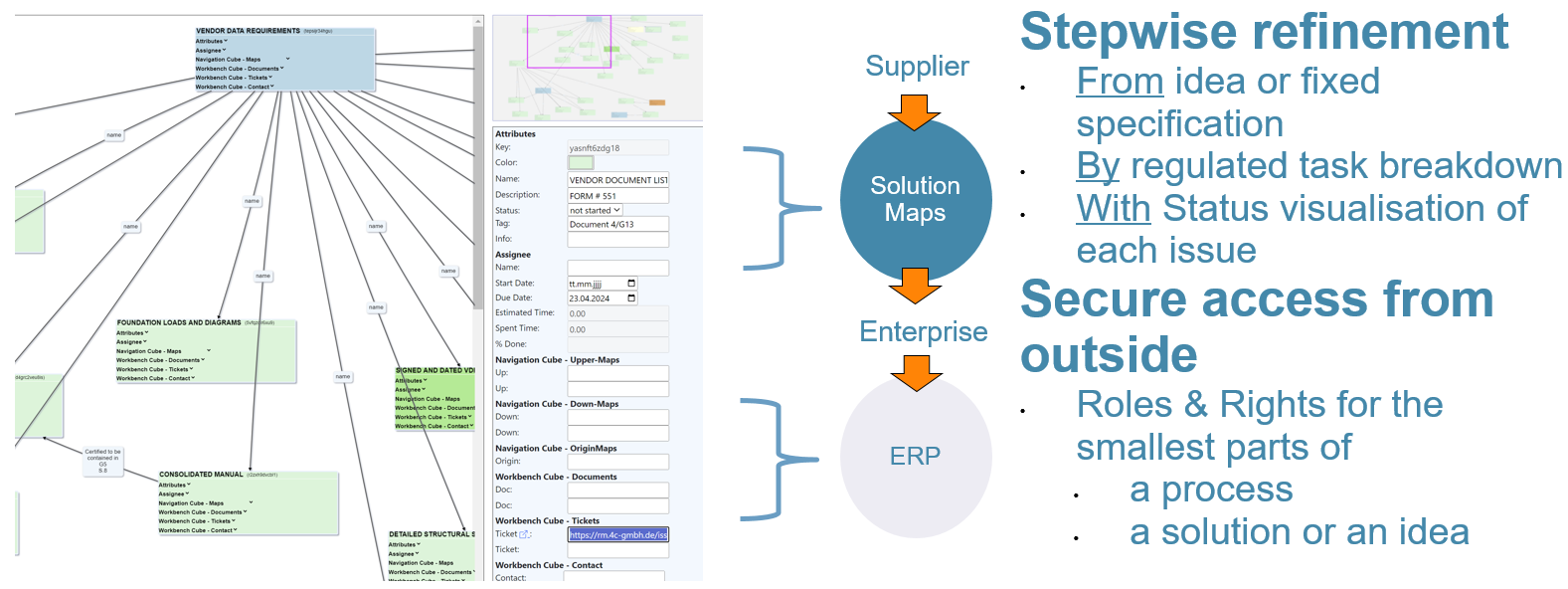Click the Name field containing VENDOR DOCUMENT LIST

(x=618, y=180)
